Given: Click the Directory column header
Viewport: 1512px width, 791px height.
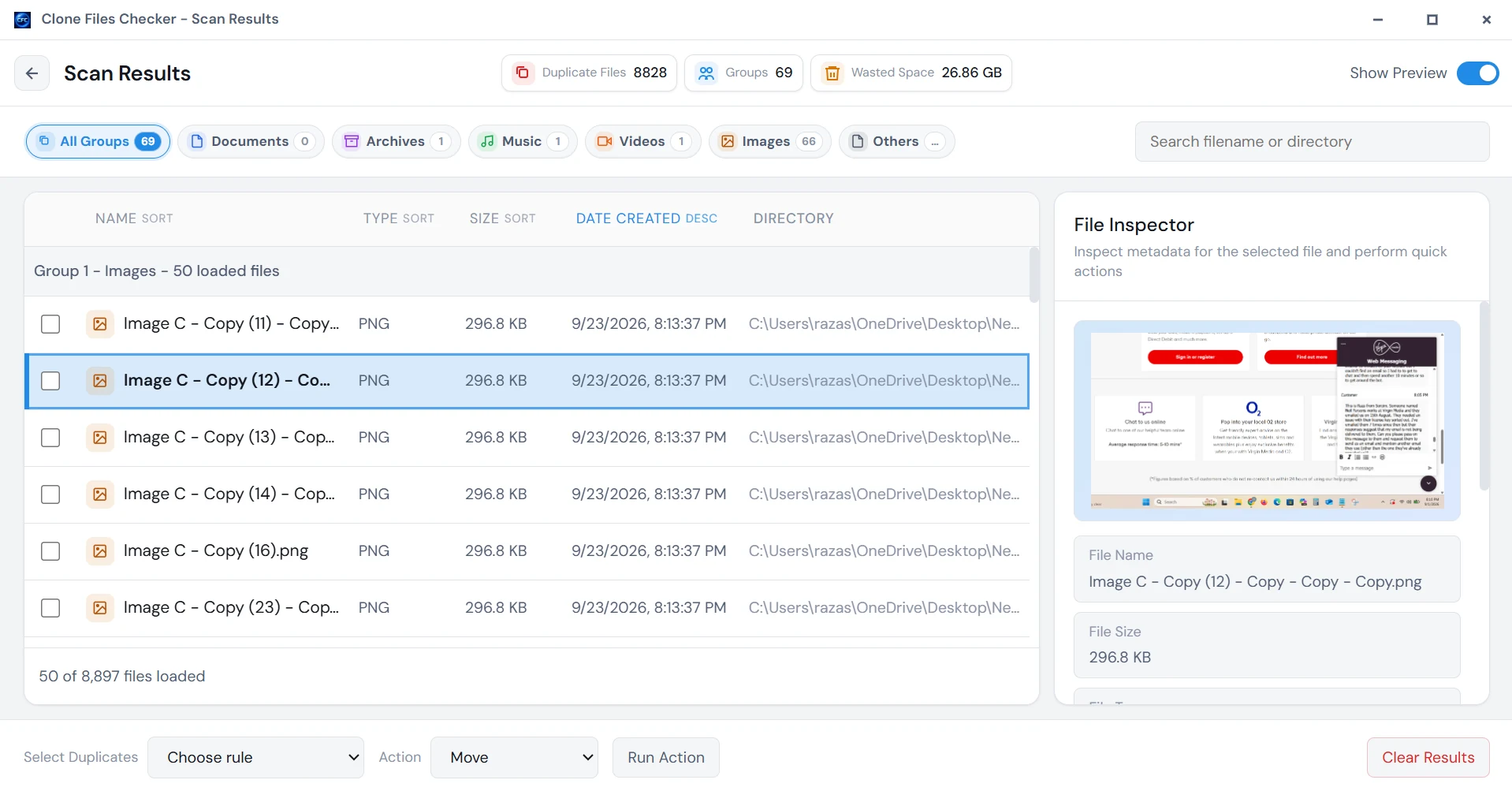Looking at the screenshot, I should (793, 218).
